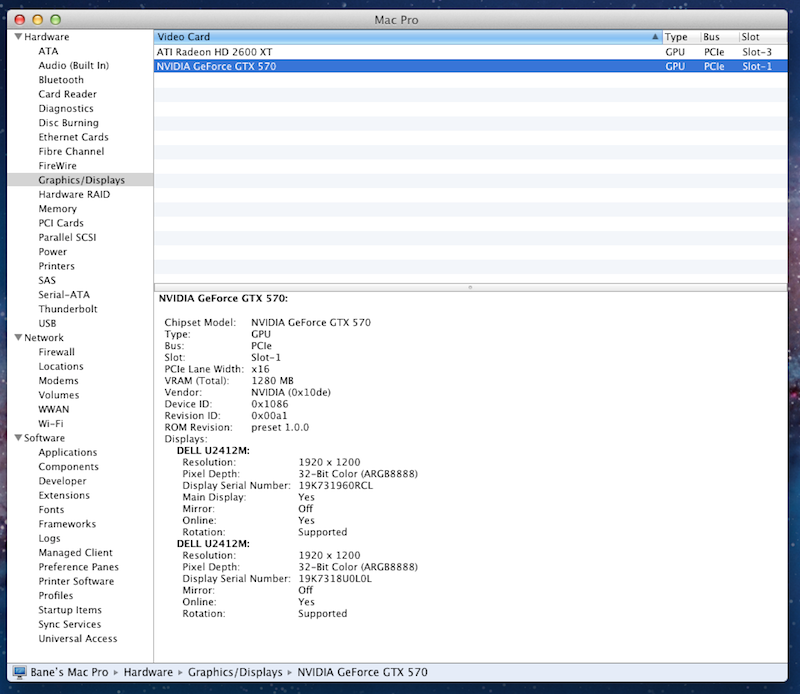800x694 pixels.
Task: Open Developer under Software
Action: [x=62, y=480]
